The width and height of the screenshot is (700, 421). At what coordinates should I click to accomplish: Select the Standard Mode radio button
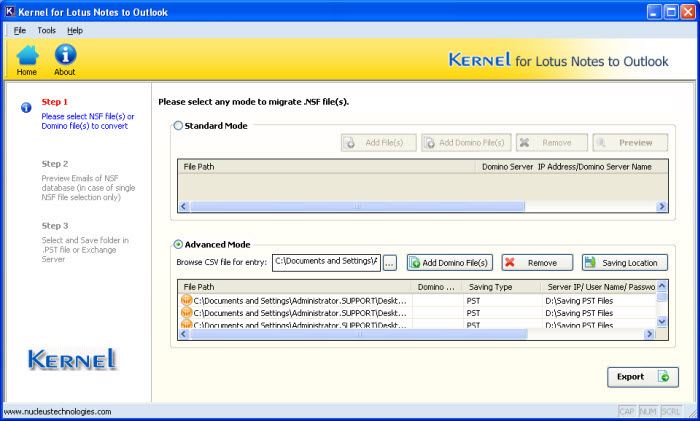(x=178, y=125)
